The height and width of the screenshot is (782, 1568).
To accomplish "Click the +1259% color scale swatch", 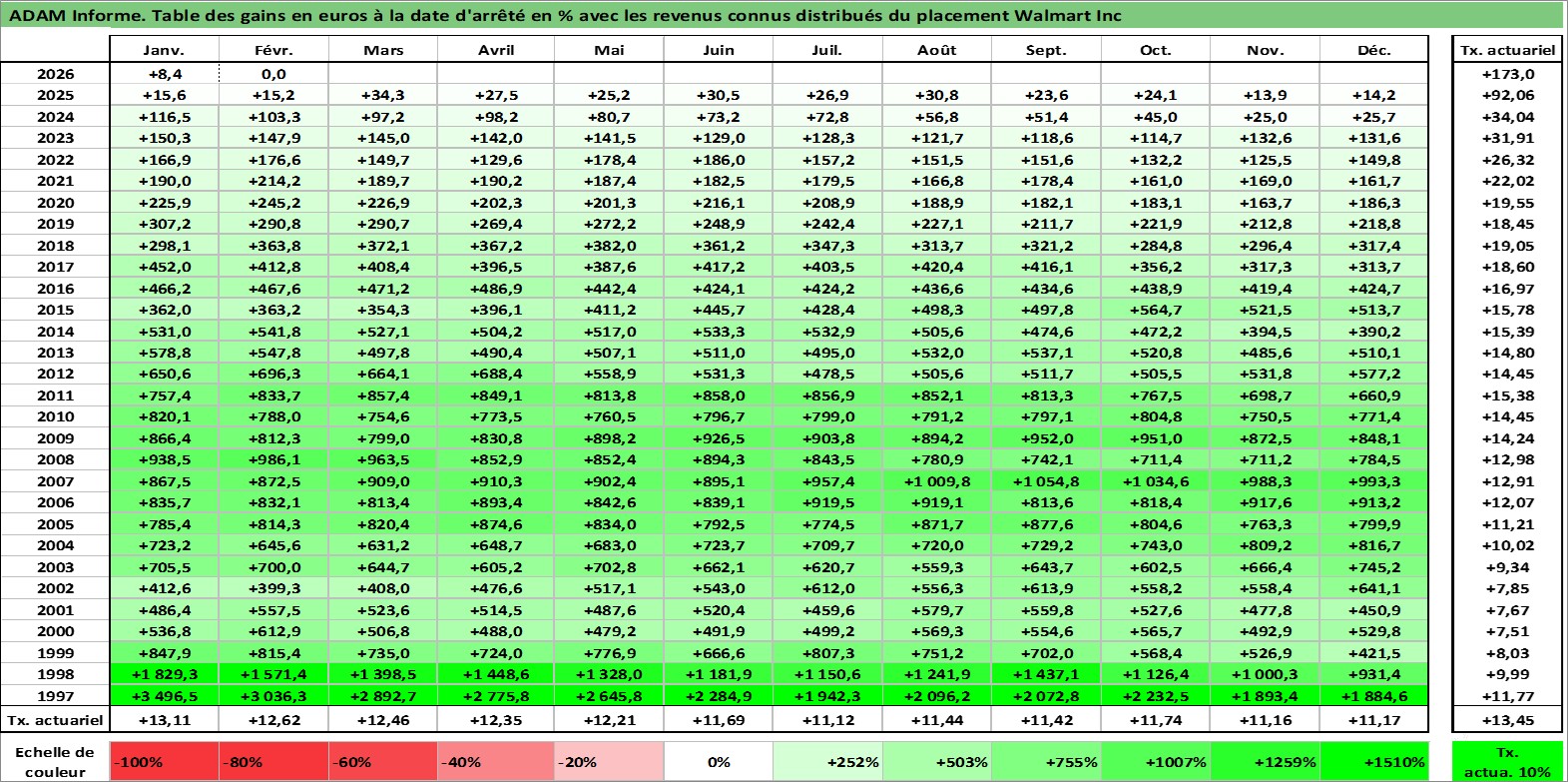I will (1265, 761).
